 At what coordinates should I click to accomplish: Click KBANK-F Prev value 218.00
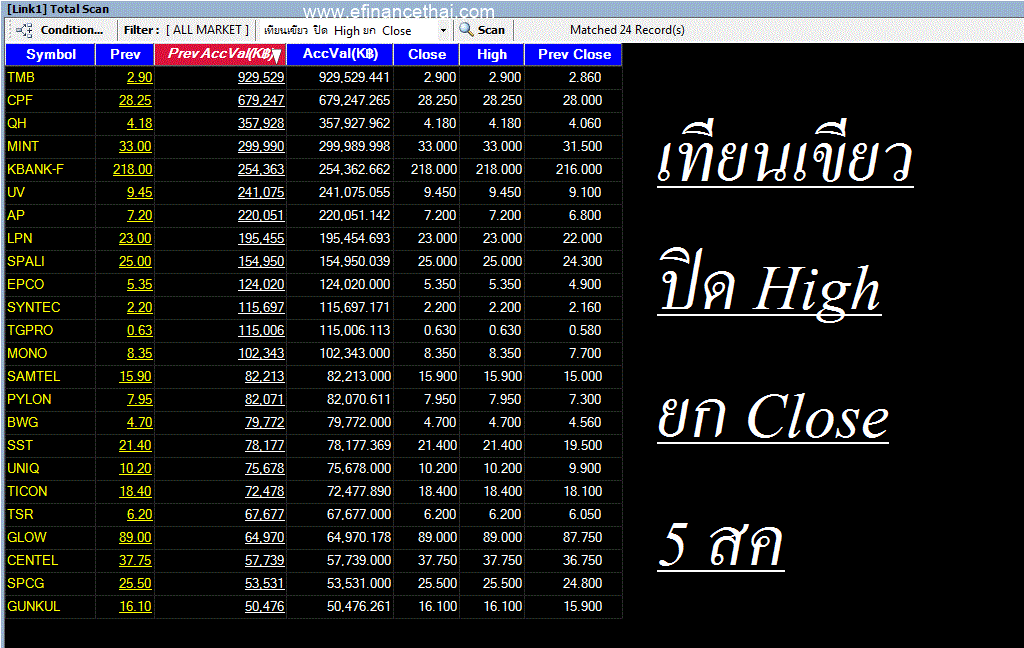[x=133, y=169]
